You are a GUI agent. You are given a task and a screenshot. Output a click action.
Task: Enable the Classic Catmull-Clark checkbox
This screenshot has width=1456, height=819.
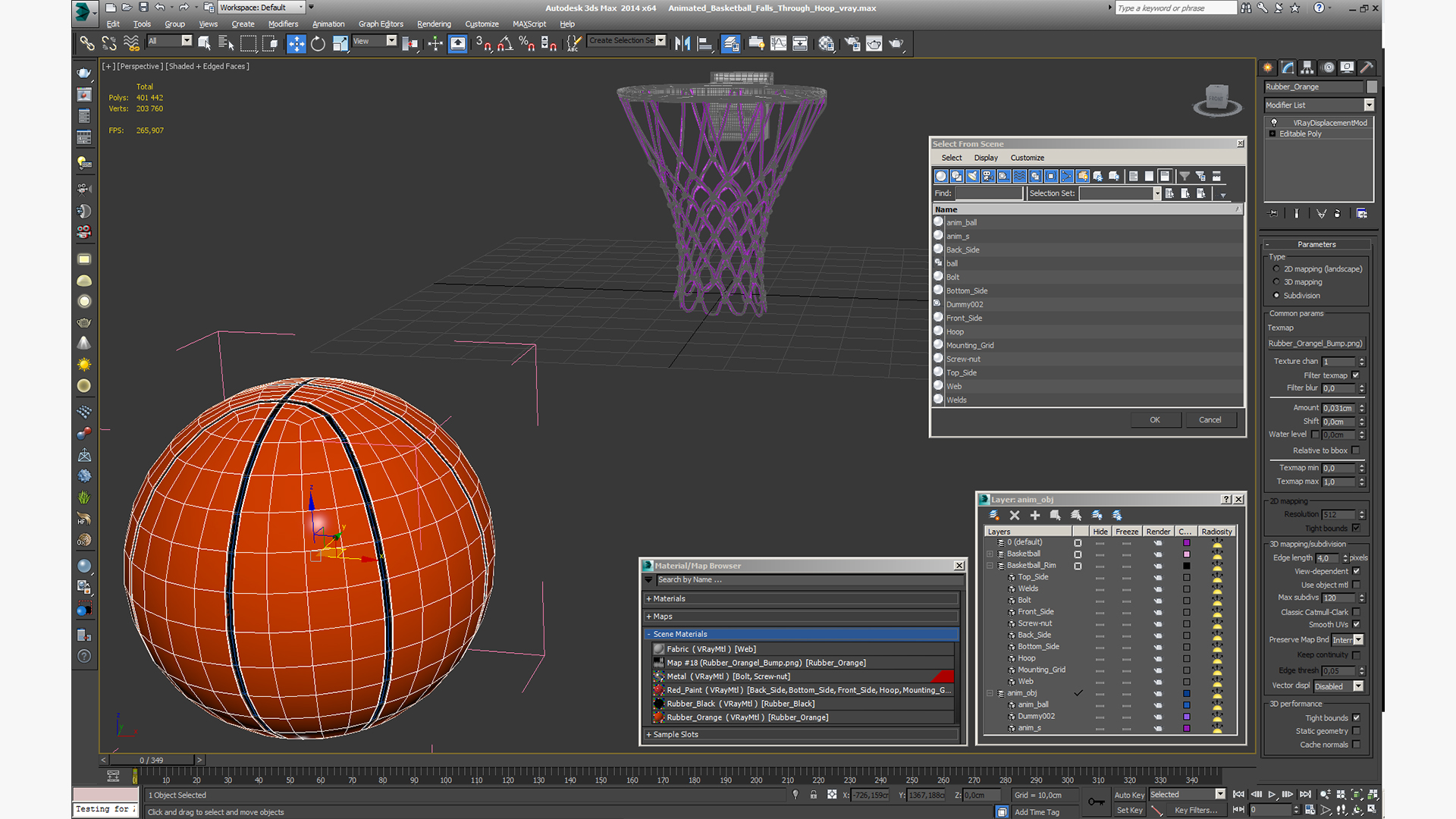[1356, 613]
